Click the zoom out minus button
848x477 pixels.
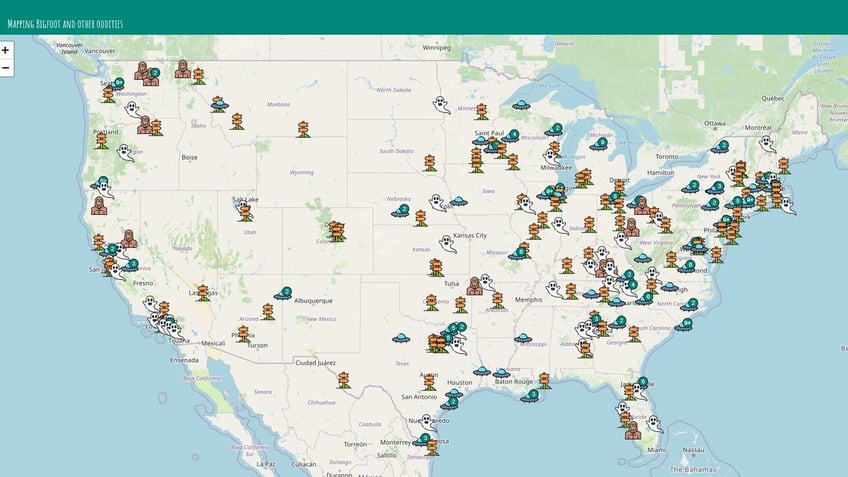tap(6, 68)
